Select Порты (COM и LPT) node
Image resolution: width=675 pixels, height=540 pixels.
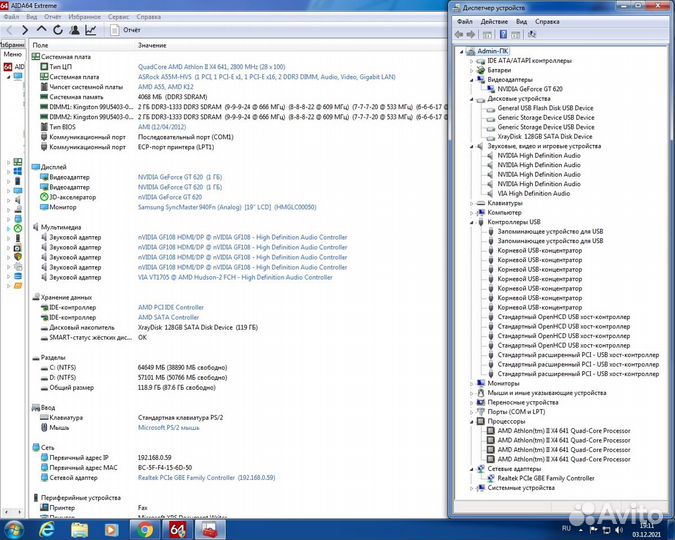[516, 412]
